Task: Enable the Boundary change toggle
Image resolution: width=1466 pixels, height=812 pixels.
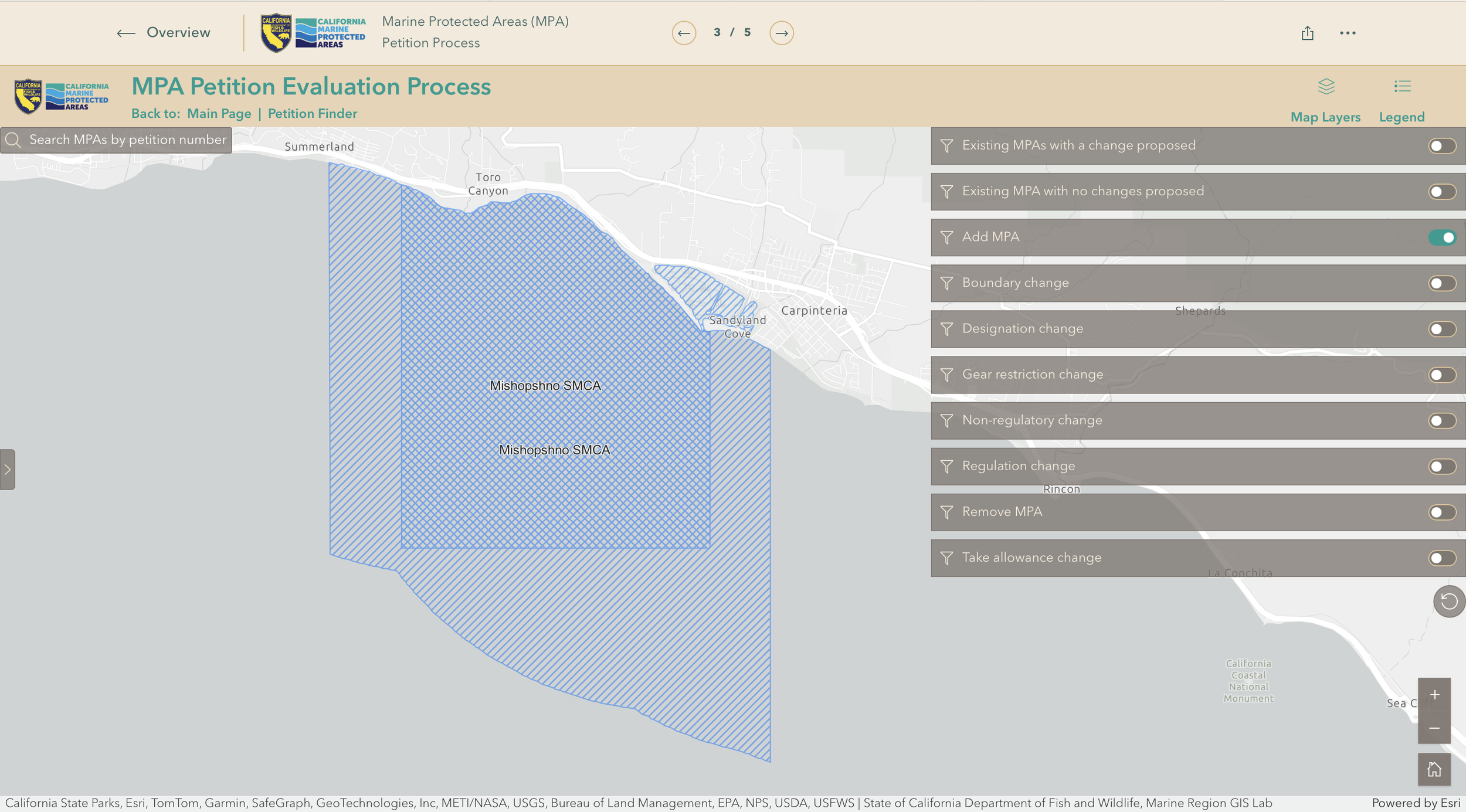Action: click(x=1442, y=283)
